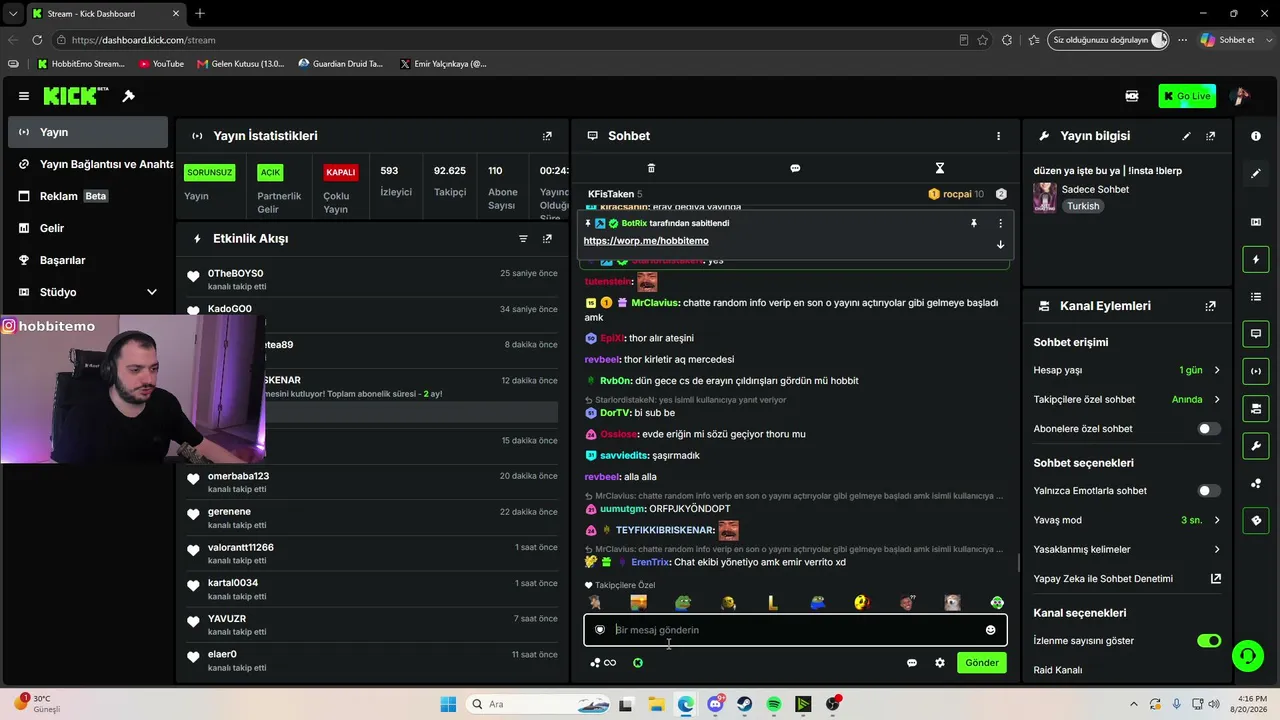Toggle Yalnızca Emotlarla sohbet switch
This screenshot has height=720, width=1280.
click(x=1209, y=491)
